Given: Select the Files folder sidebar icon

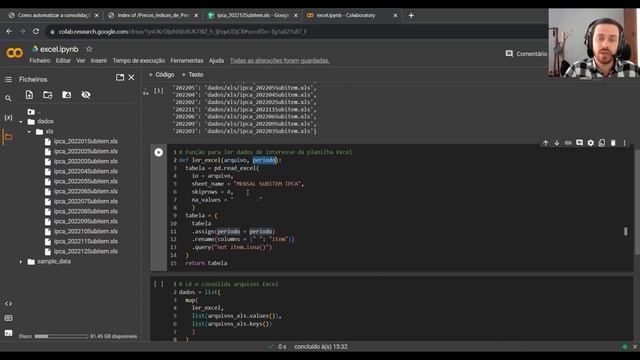Looking at the screenshot, I should 8,137.
